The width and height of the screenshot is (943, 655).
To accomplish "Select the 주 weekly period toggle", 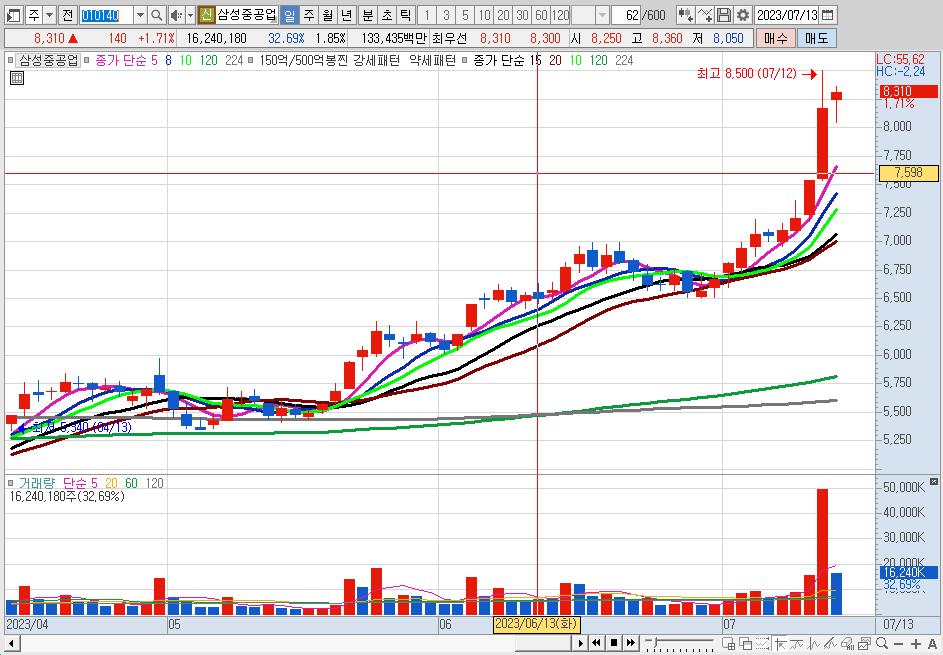I will [x=309, y=15].
